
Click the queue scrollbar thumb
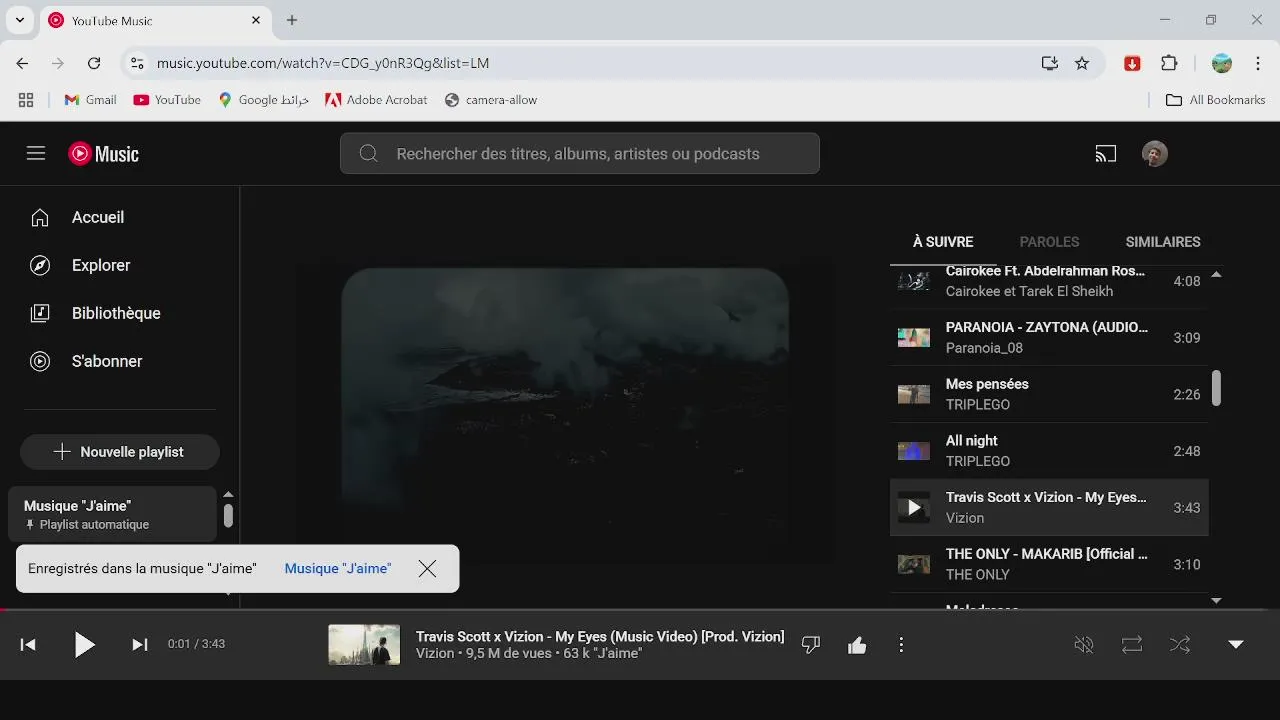click(x=1216, y=388)
